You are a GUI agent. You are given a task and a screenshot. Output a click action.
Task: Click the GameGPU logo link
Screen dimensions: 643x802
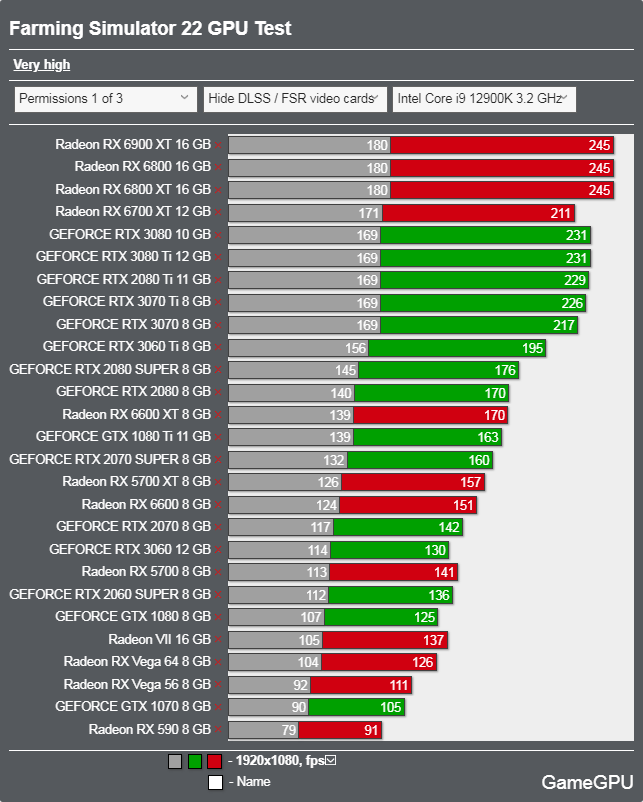(587, 783)
